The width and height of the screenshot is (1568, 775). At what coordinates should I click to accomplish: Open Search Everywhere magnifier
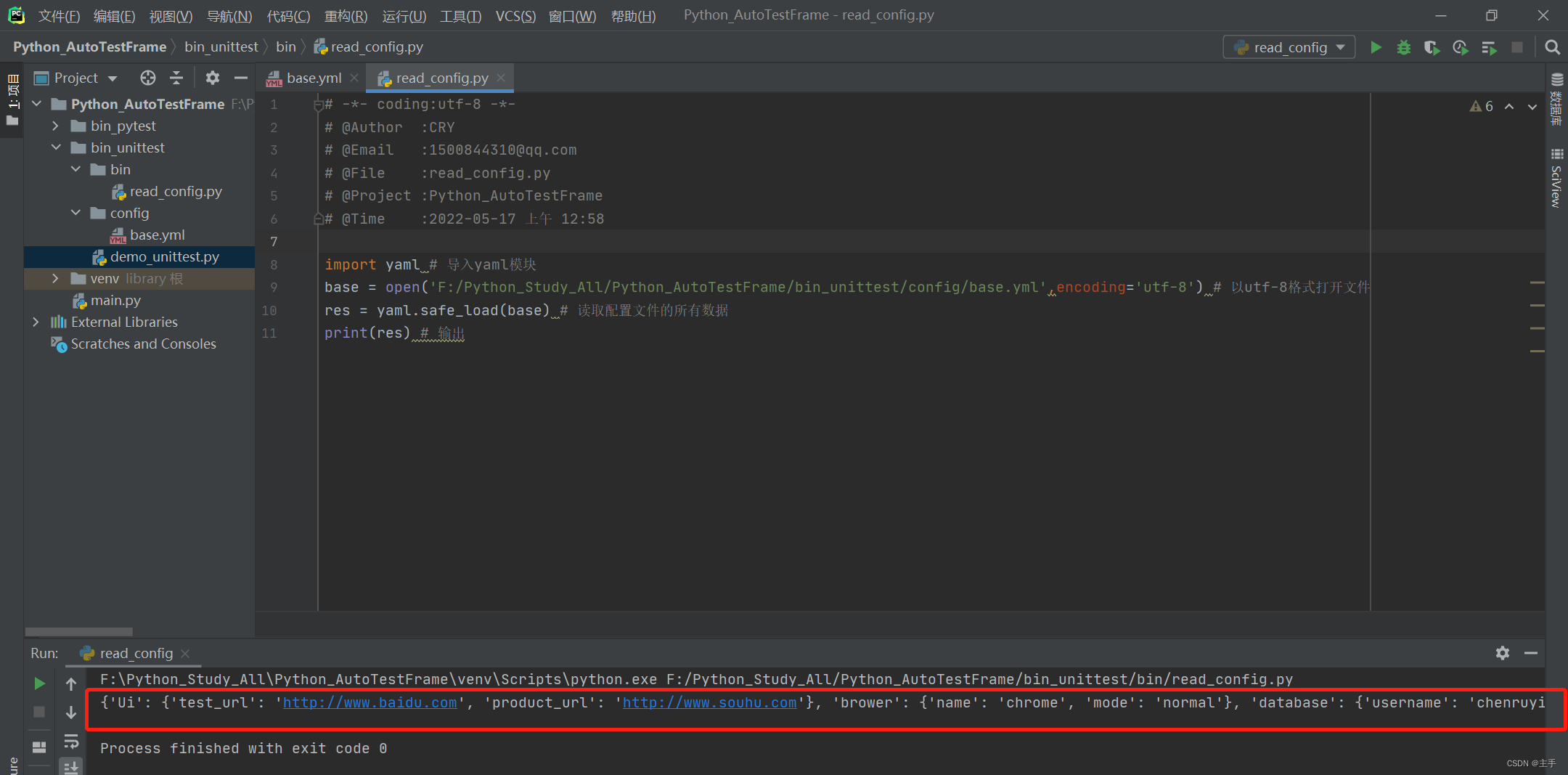(x=1551, y=46)
